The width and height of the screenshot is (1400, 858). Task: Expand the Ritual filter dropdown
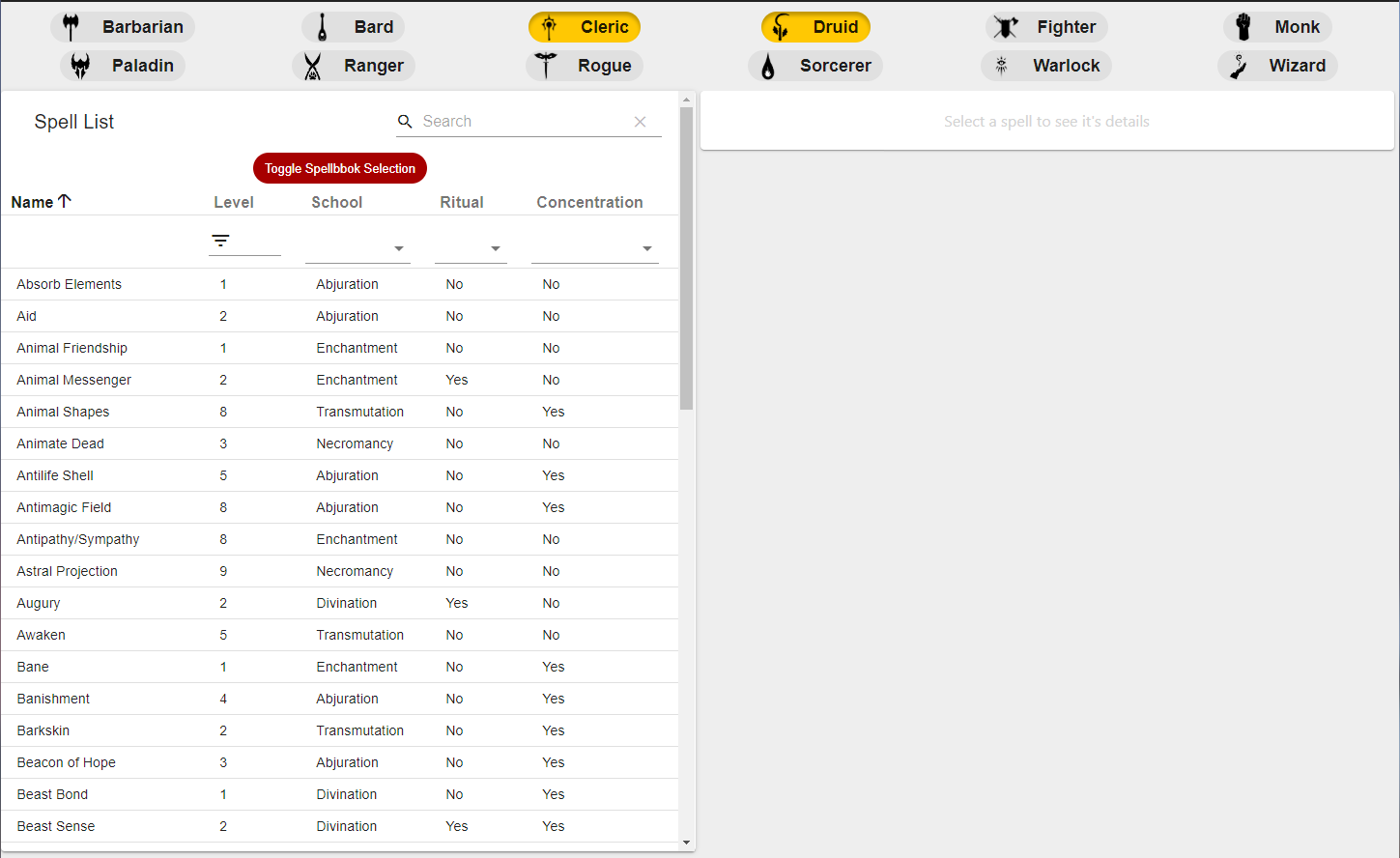pyautogui.click(x=471, y=248)
